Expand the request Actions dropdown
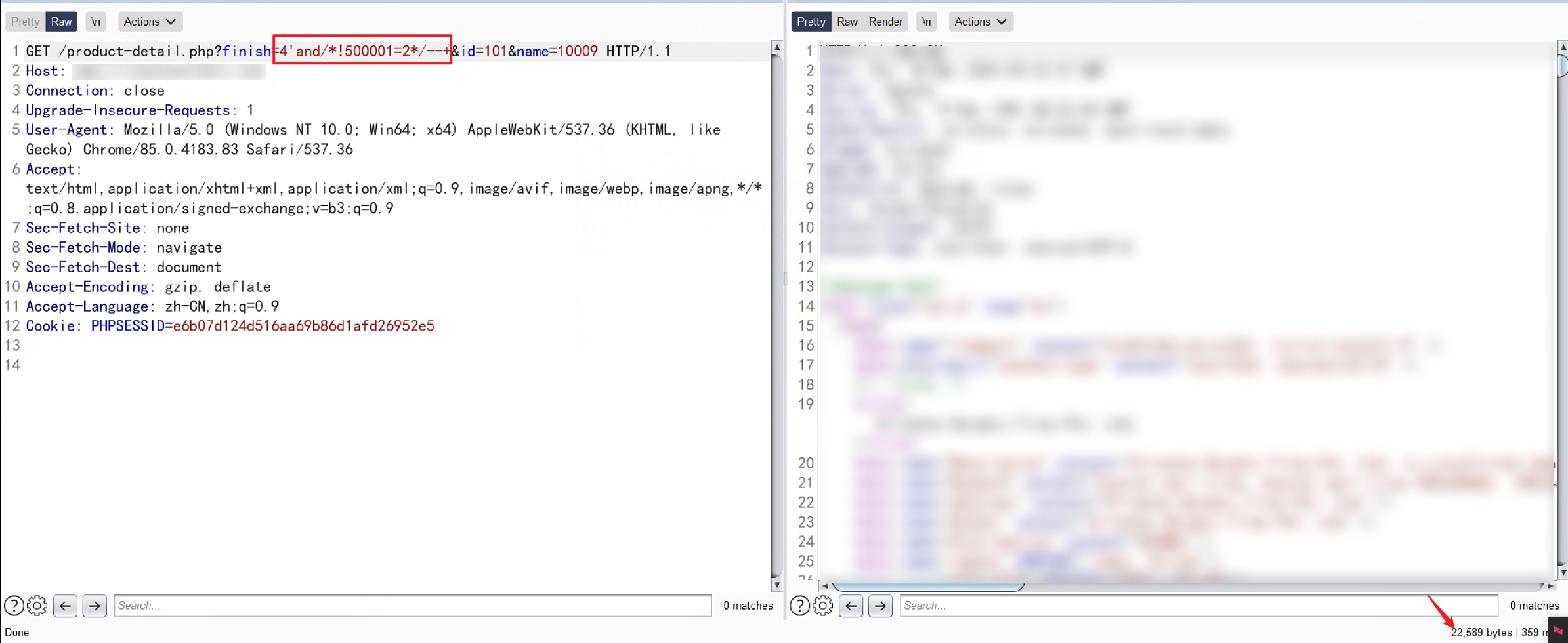The width and height of the screenshot is (1568, 643). click(150, 22)
